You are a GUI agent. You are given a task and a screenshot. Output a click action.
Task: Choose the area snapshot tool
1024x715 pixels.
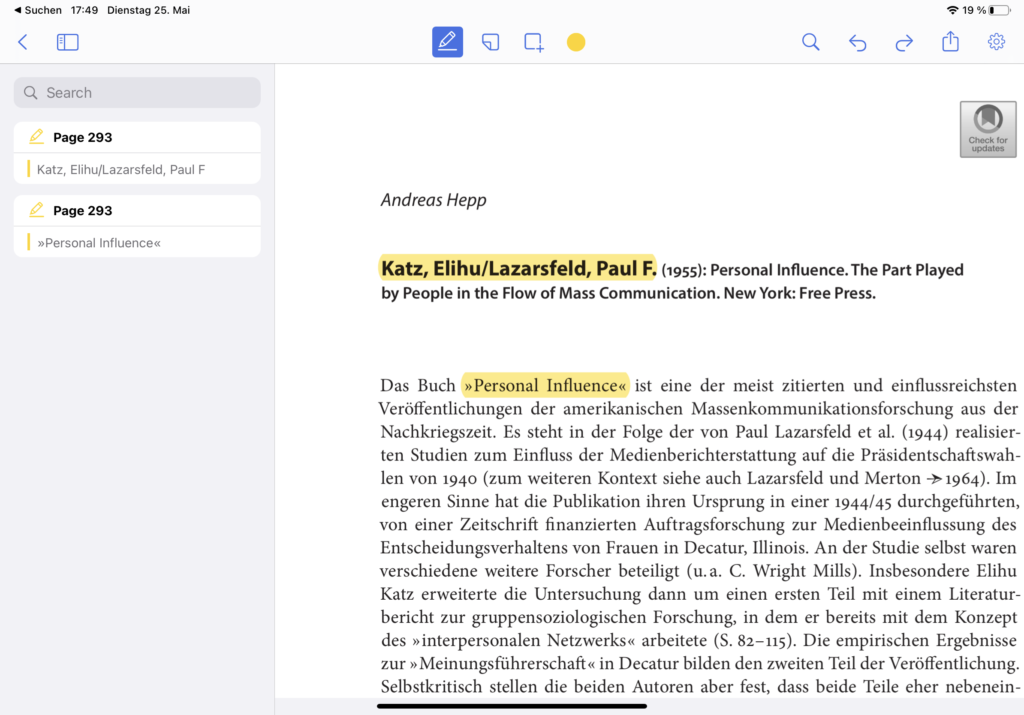pos(534,42)
